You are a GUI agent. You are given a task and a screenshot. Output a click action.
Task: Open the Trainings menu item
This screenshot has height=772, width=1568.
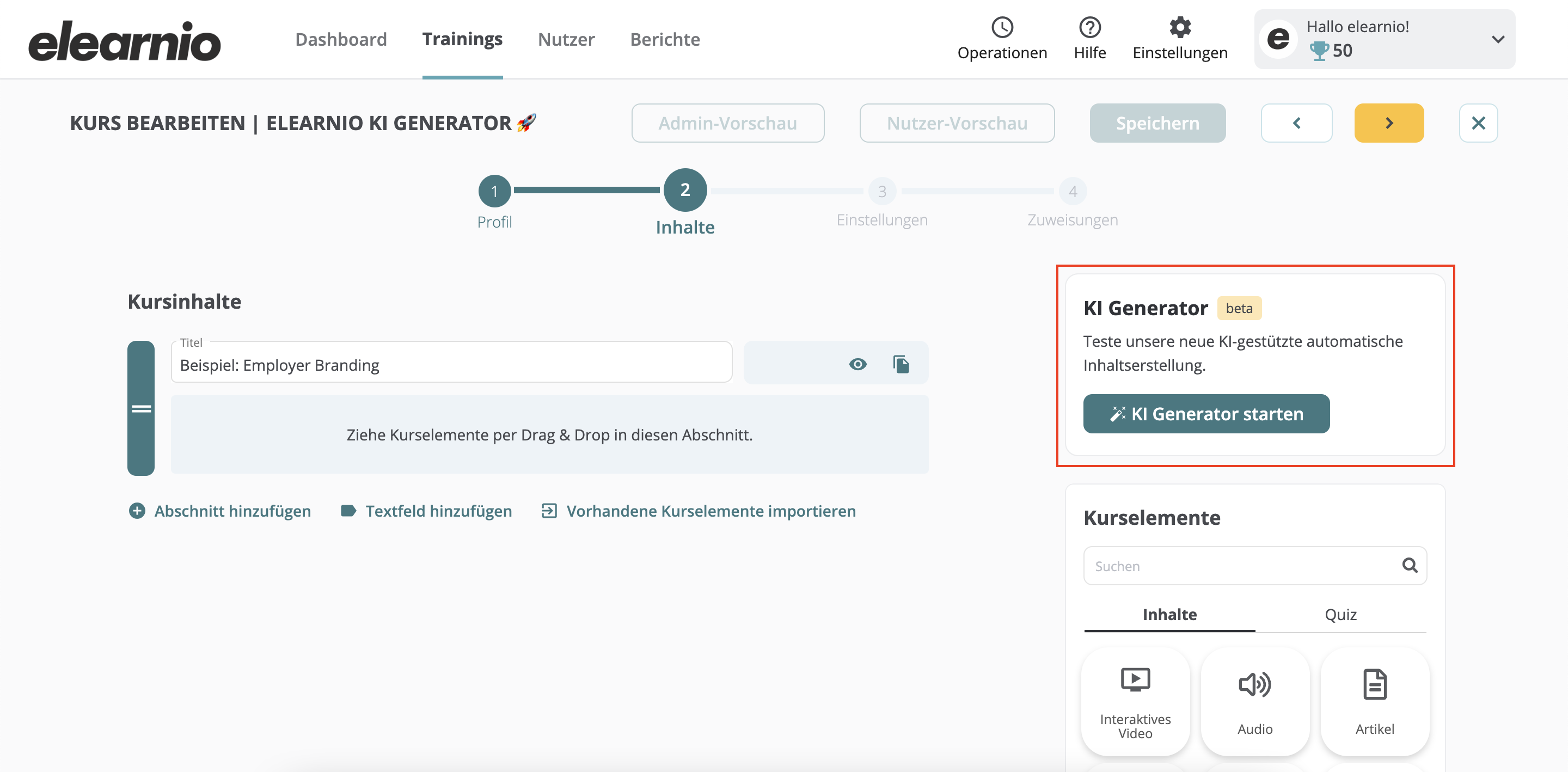click(462, 40)
